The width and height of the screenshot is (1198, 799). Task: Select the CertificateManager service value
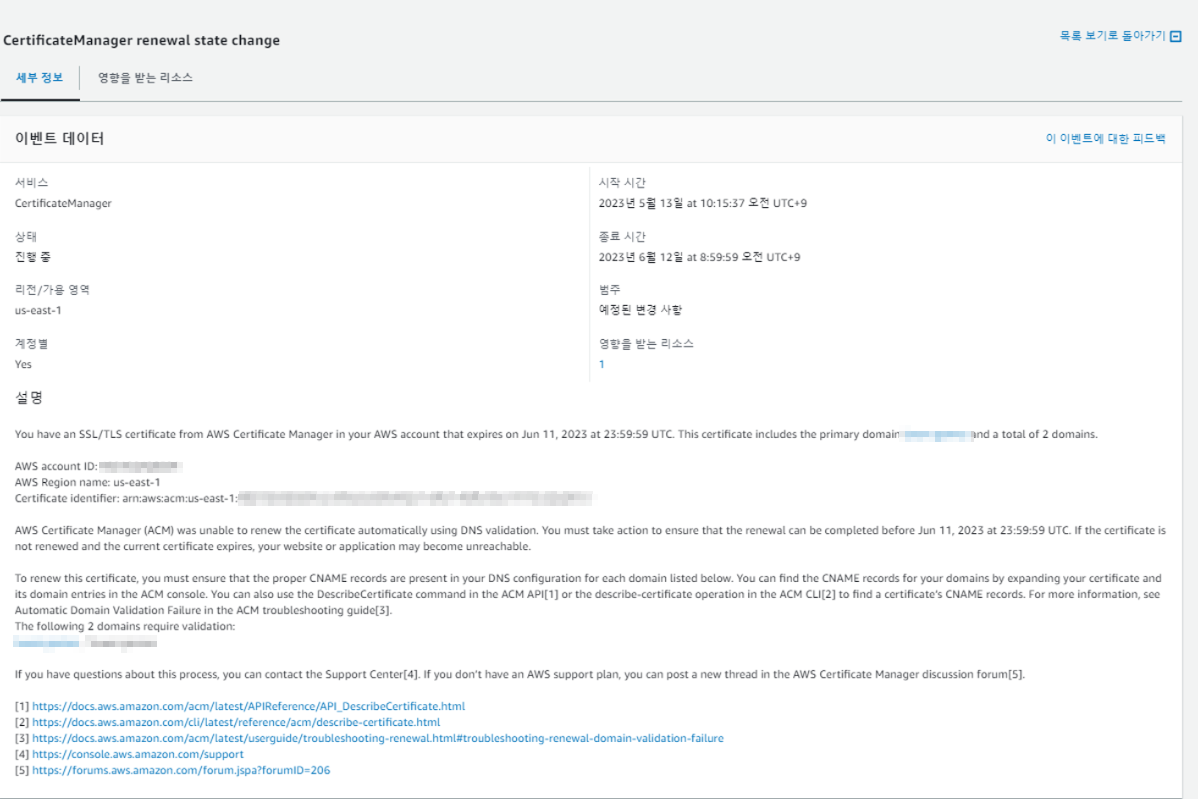coord(63,203)
